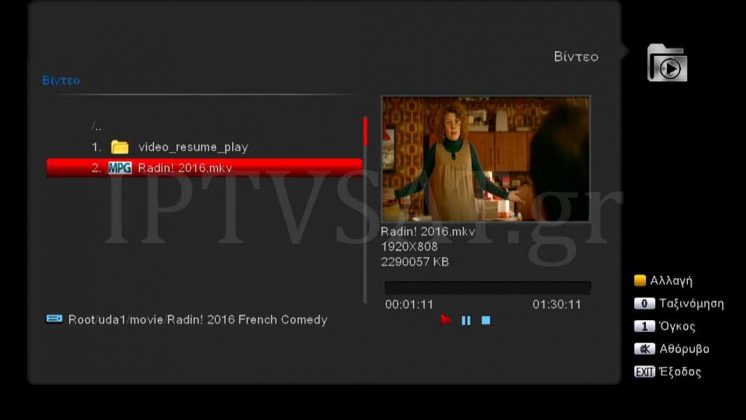This screenshot has height=420, width=746.
Task: Click the MPG file type icon
Action: [119, 168]
